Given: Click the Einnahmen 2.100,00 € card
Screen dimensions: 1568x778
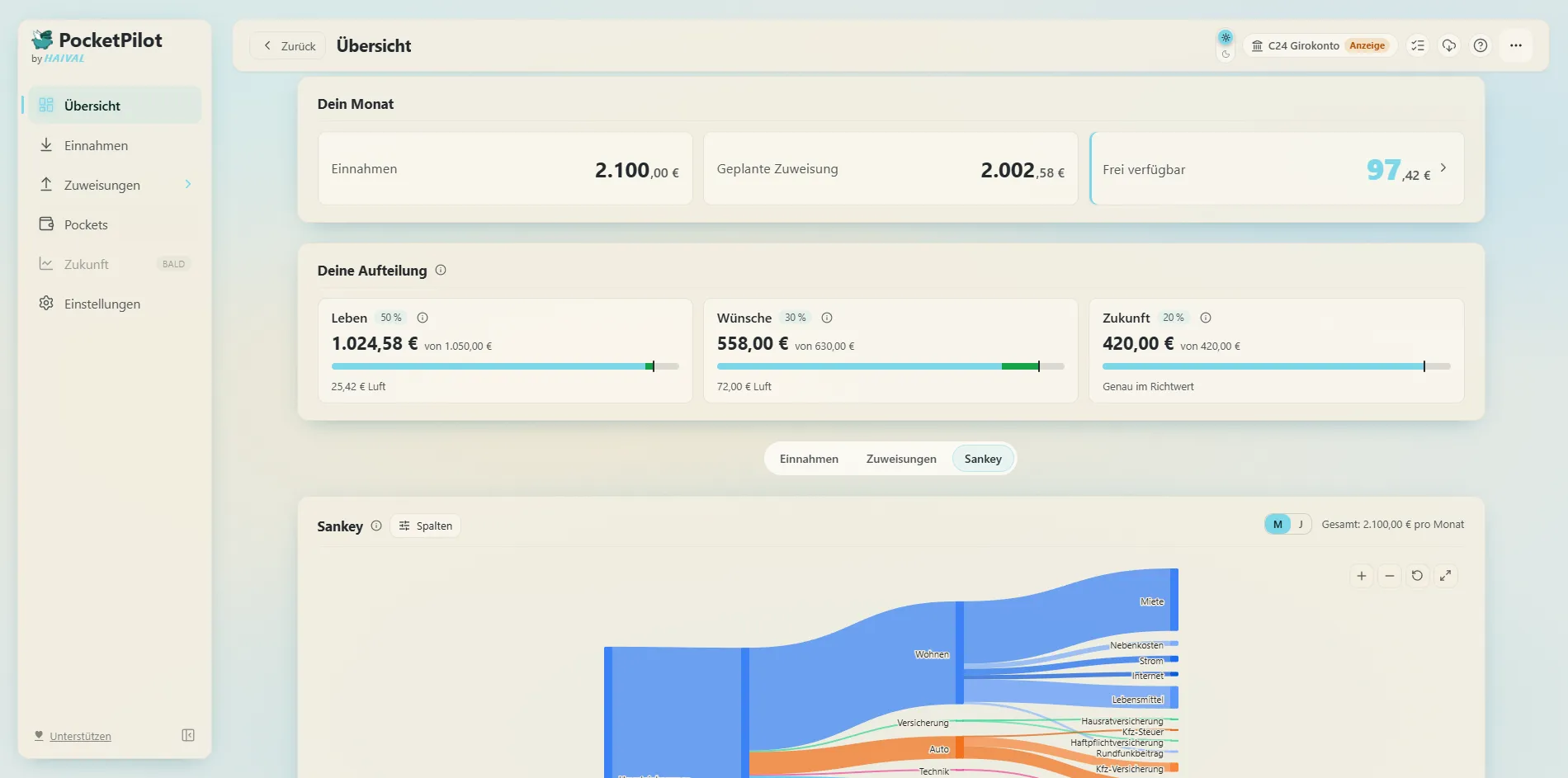Looking at the screenshot, I should (x=505, y=168).
